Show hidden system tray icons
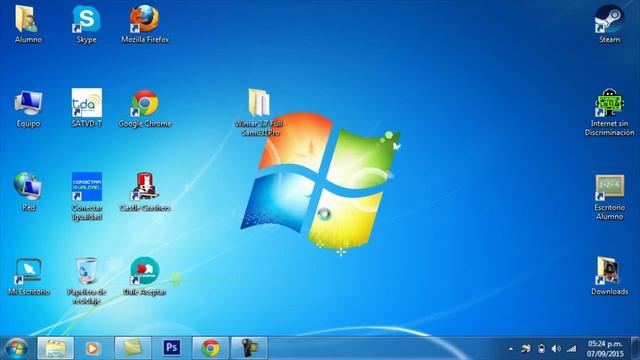This screenshot has width=640, height=360. [x=511, y=349]
